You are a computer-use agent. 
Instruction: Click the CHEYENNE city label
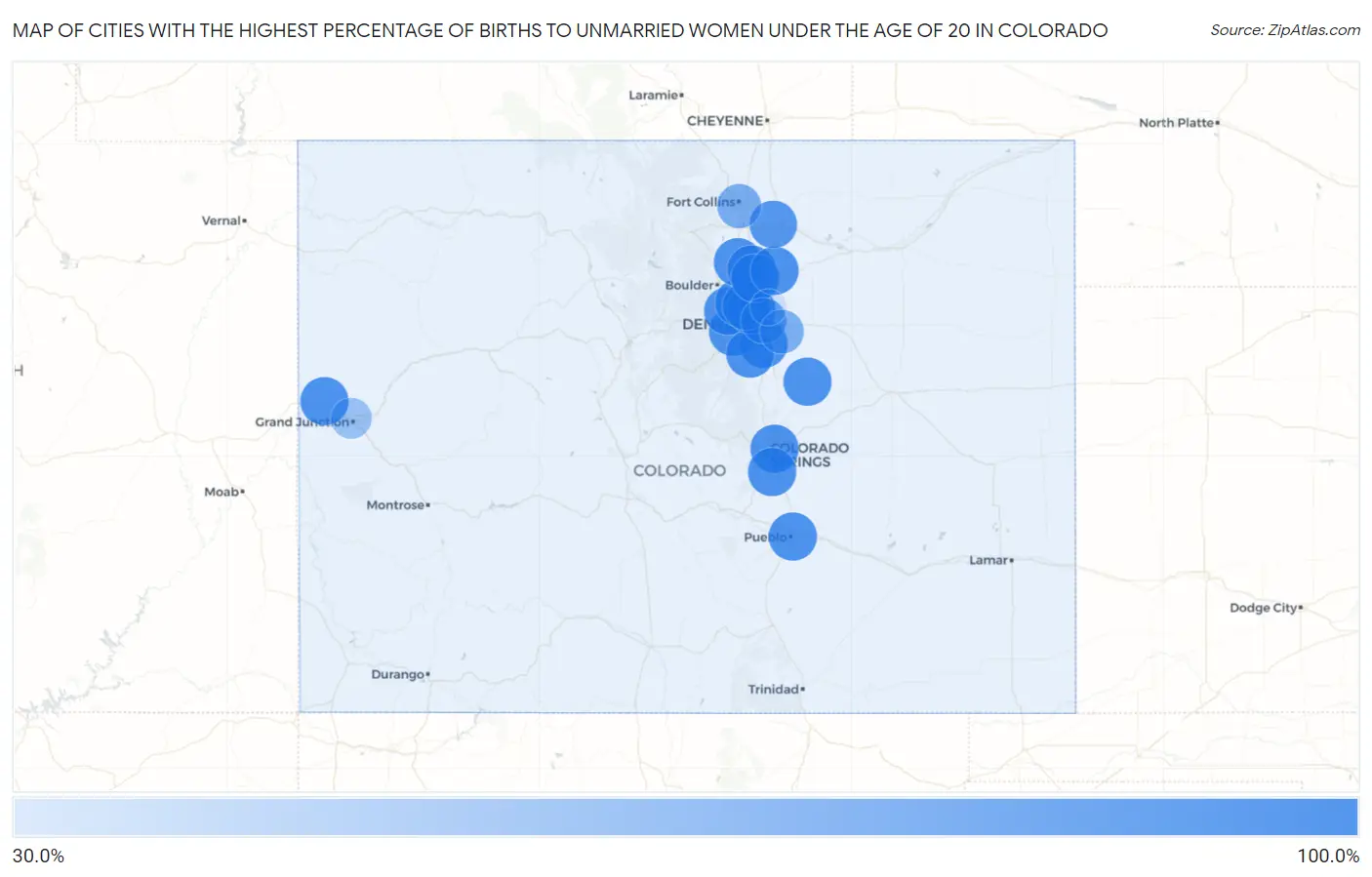[x=725, y=121]
